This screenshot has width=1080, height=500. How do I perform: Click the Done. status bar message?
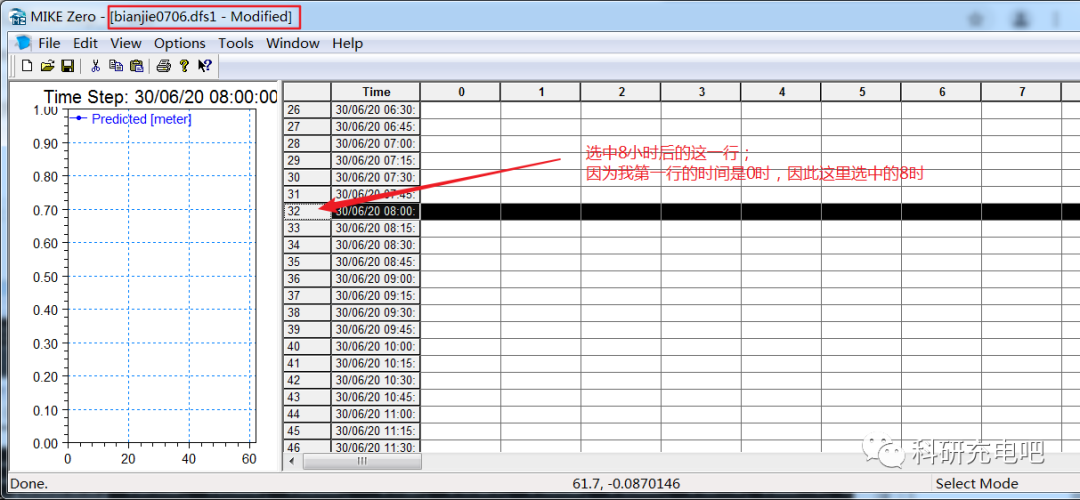(28, 484)
